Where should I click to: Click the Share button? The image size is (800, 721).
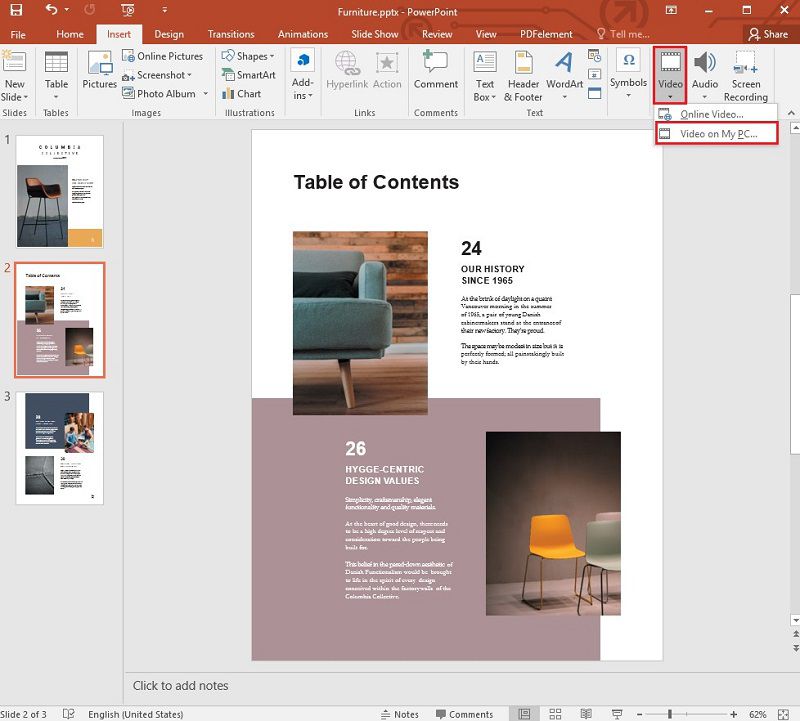[x=772, y=33]
